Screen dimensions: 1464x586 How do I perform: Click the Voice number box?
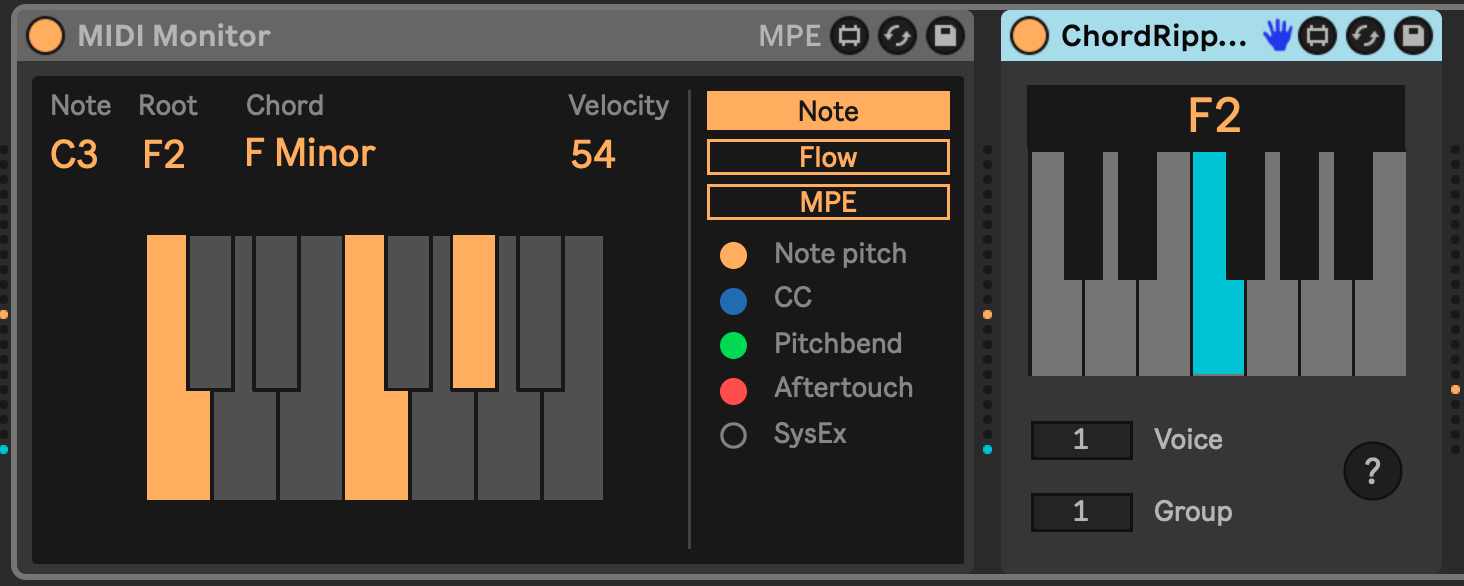pos(1081,440)
